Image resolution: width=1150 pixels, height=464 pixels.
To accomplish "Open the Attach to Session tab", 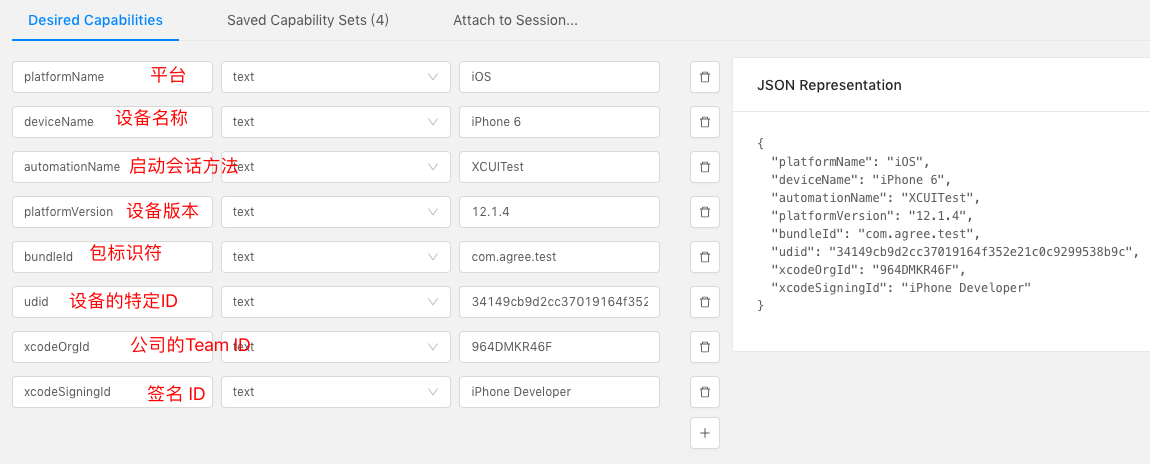I will [x=516, y=21].
